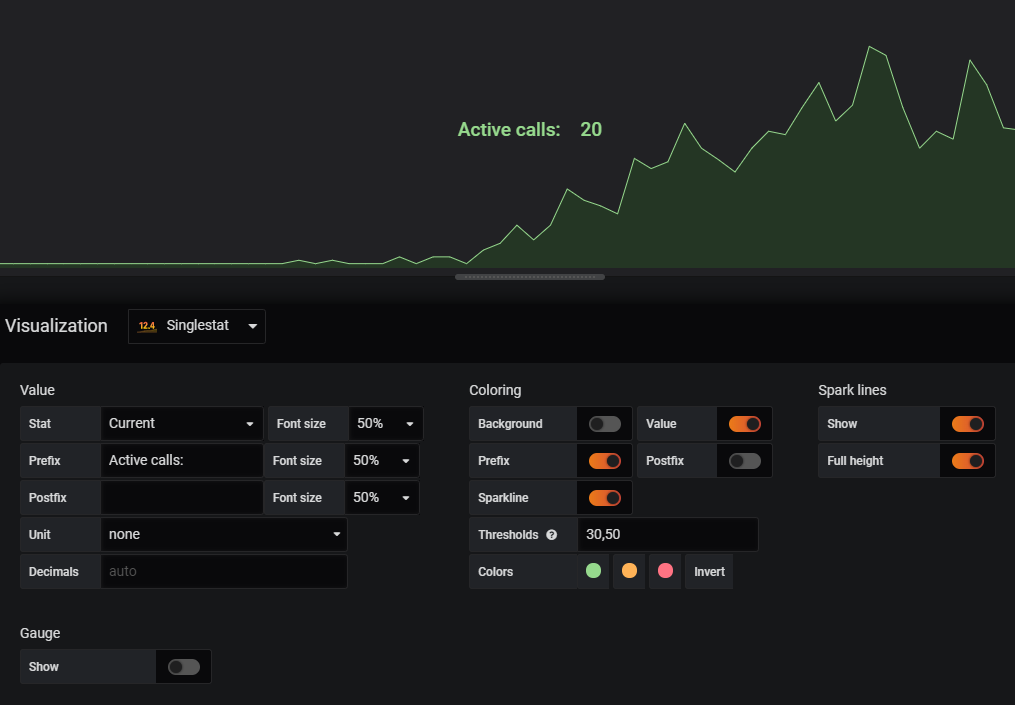Enable the Gauge Show toggle

[184, 666]
